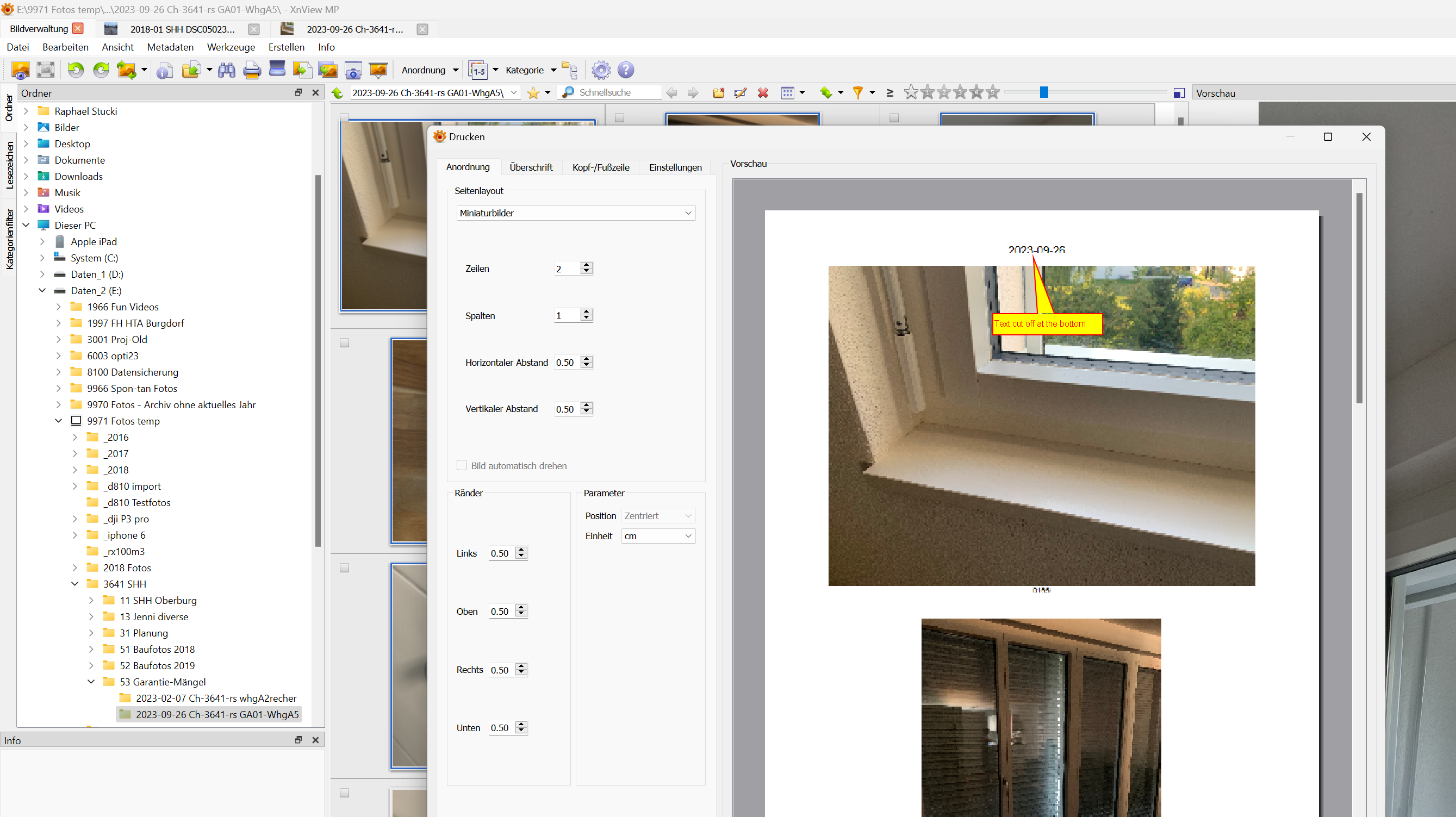The image size is (1456, 817).
Task: Click the red delete X icon
Action: pos(763,92)
